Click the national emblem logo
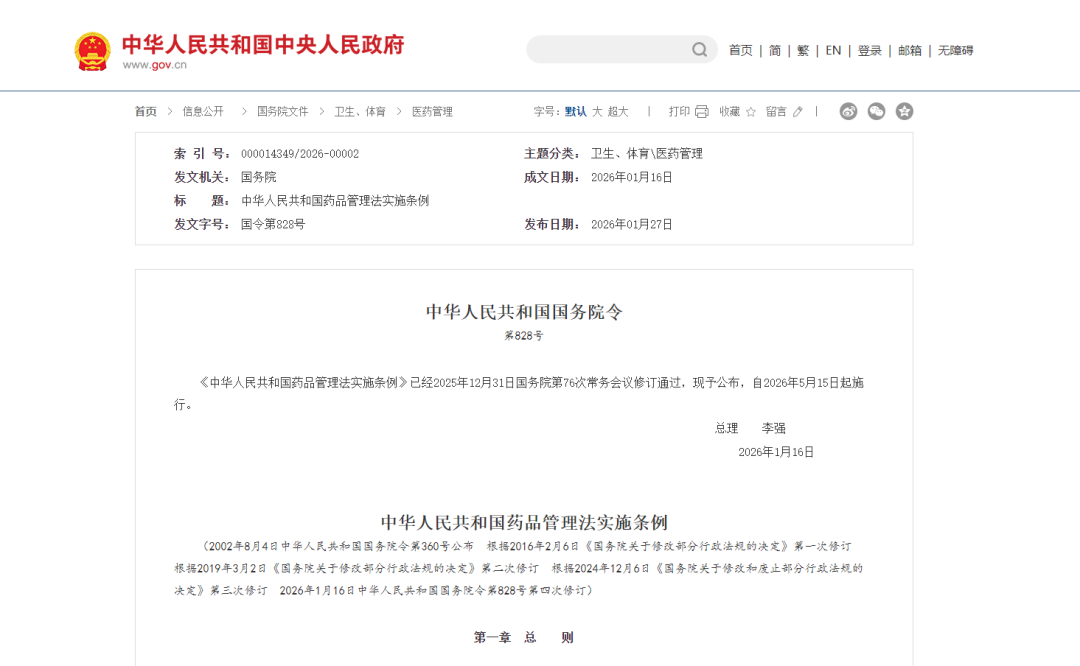The width and height of the screenshot is (1080, 666). click(x=93, y=51)
